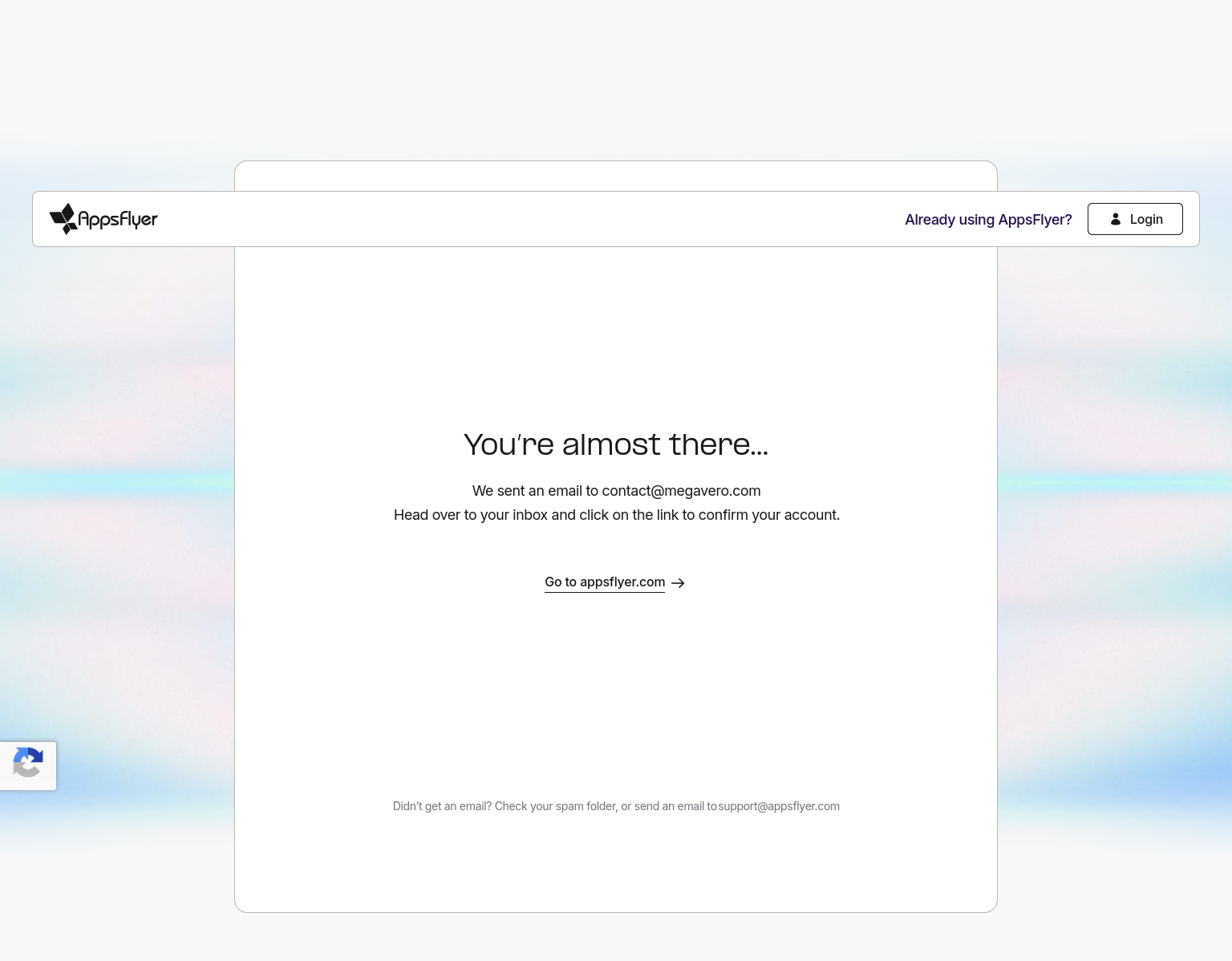Image resolution: width=1232 pixels, height=961 pixels.
Task: Follow the "Go to appsflyer.com" link
Action: tap(604, 582)
